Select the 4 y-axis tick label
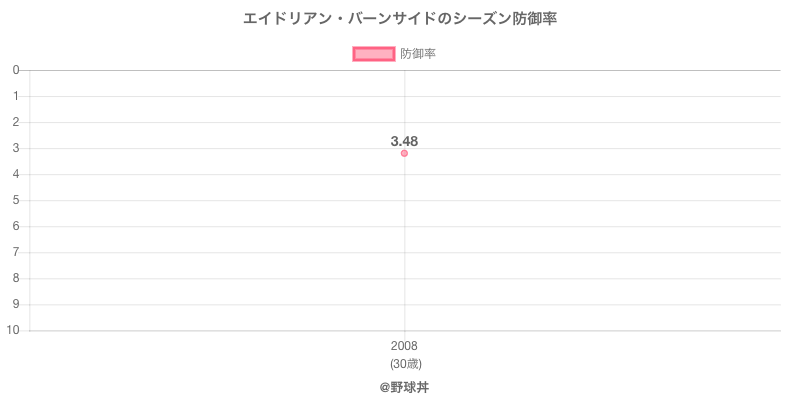 click(x=17, y=174)
